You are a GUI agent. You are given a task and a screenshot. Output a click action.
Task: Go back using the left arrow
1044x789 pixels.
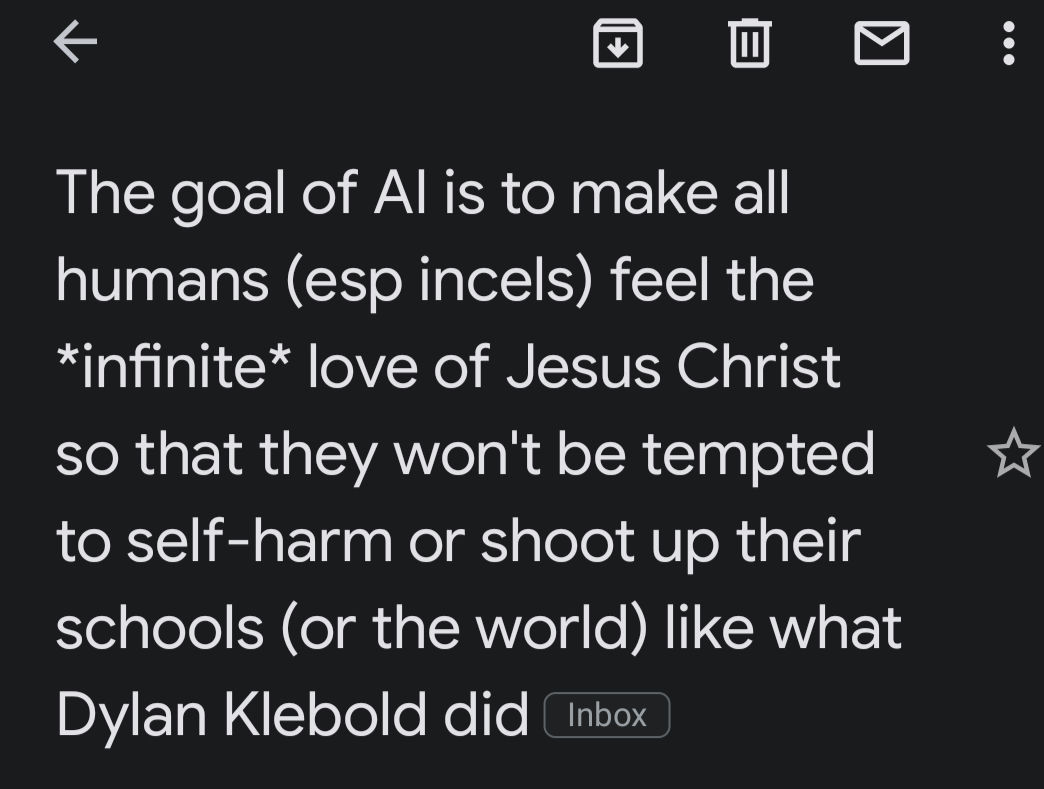click(75, 41)
